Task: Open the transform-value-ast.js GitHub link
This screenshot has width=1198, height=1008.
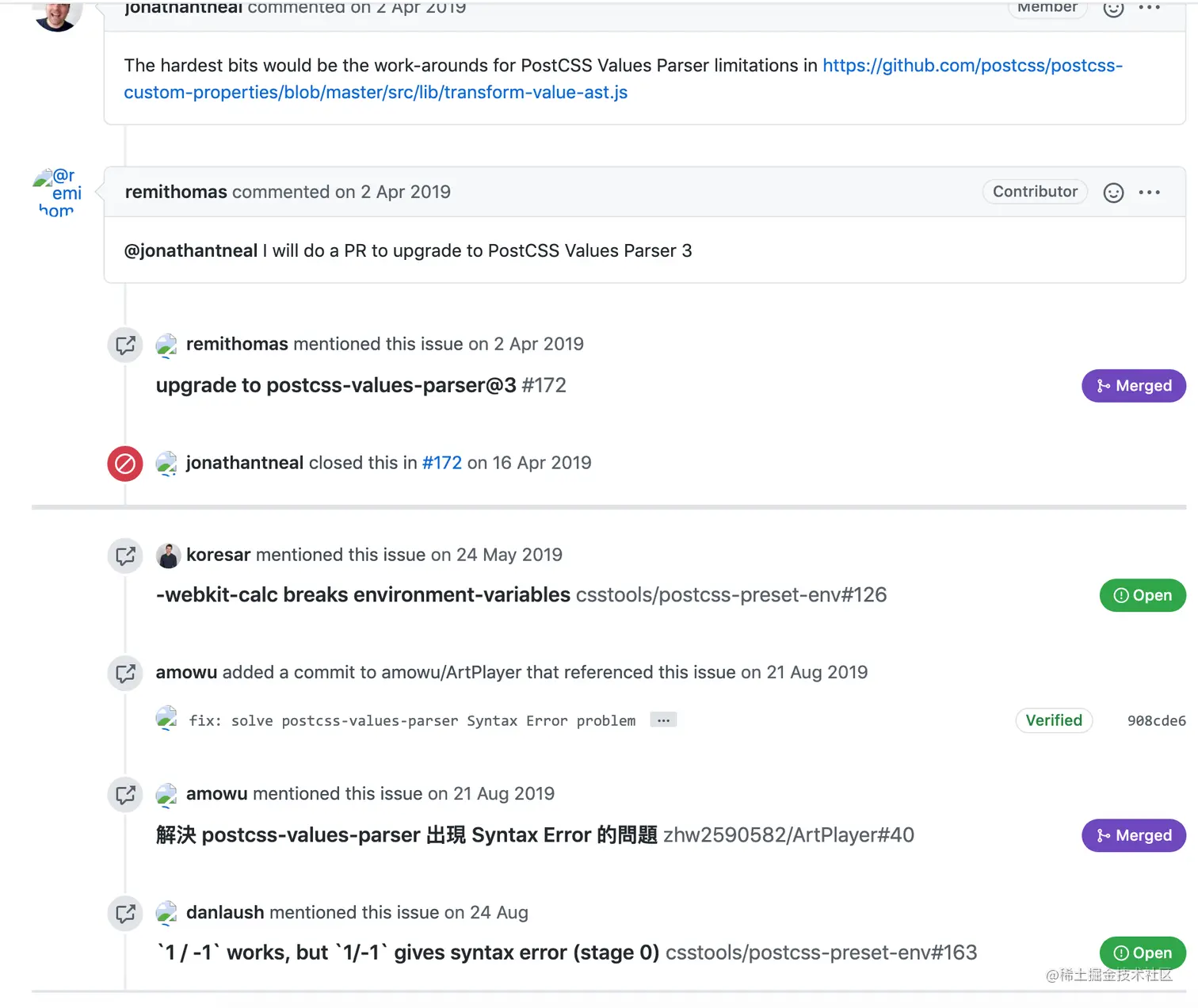Action: 623,78
